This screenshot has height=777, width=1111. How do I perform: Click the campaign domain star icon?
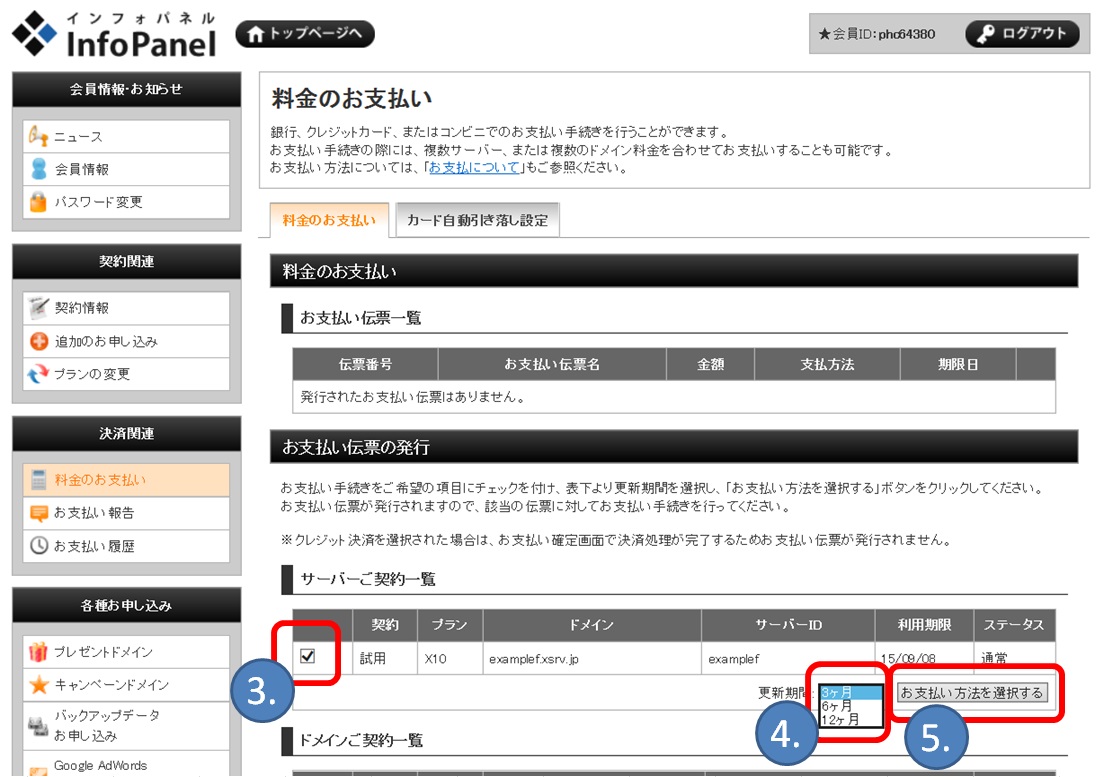38,685
